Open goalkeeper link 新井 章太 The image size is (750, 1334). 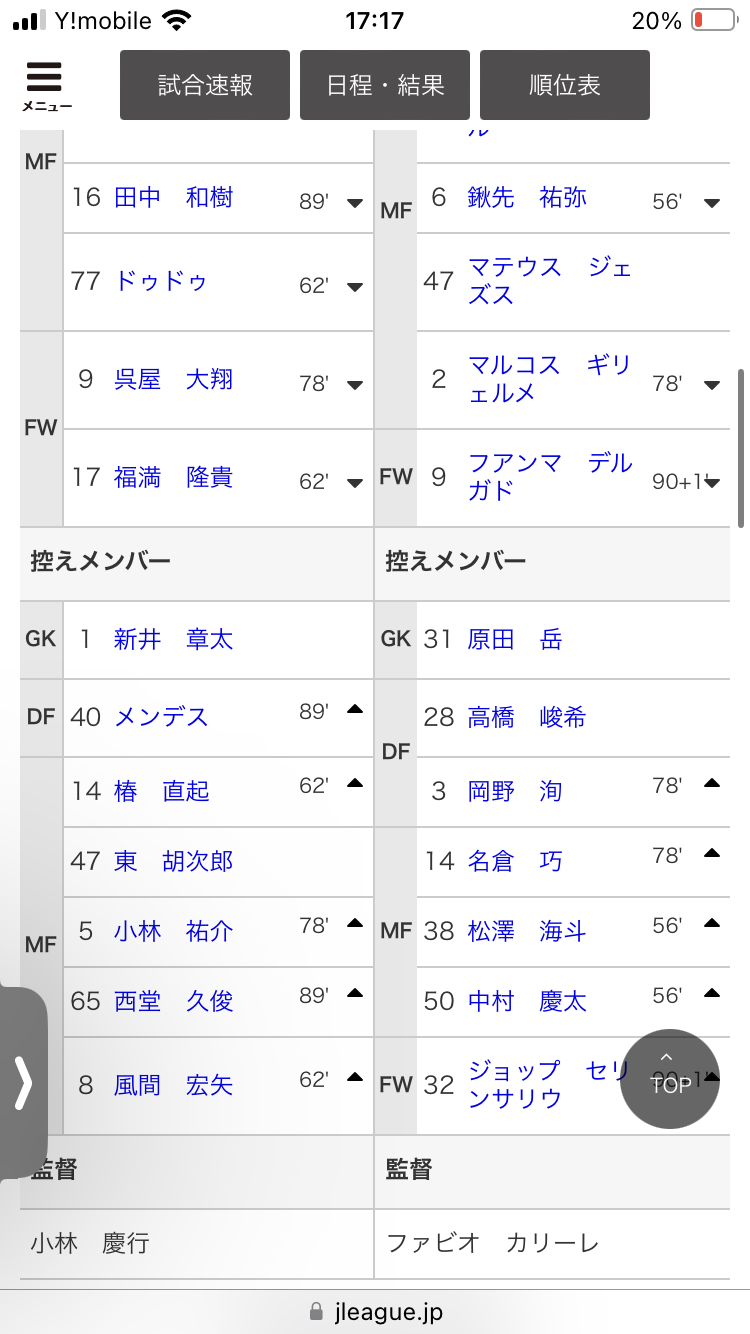tap(173, 639)
